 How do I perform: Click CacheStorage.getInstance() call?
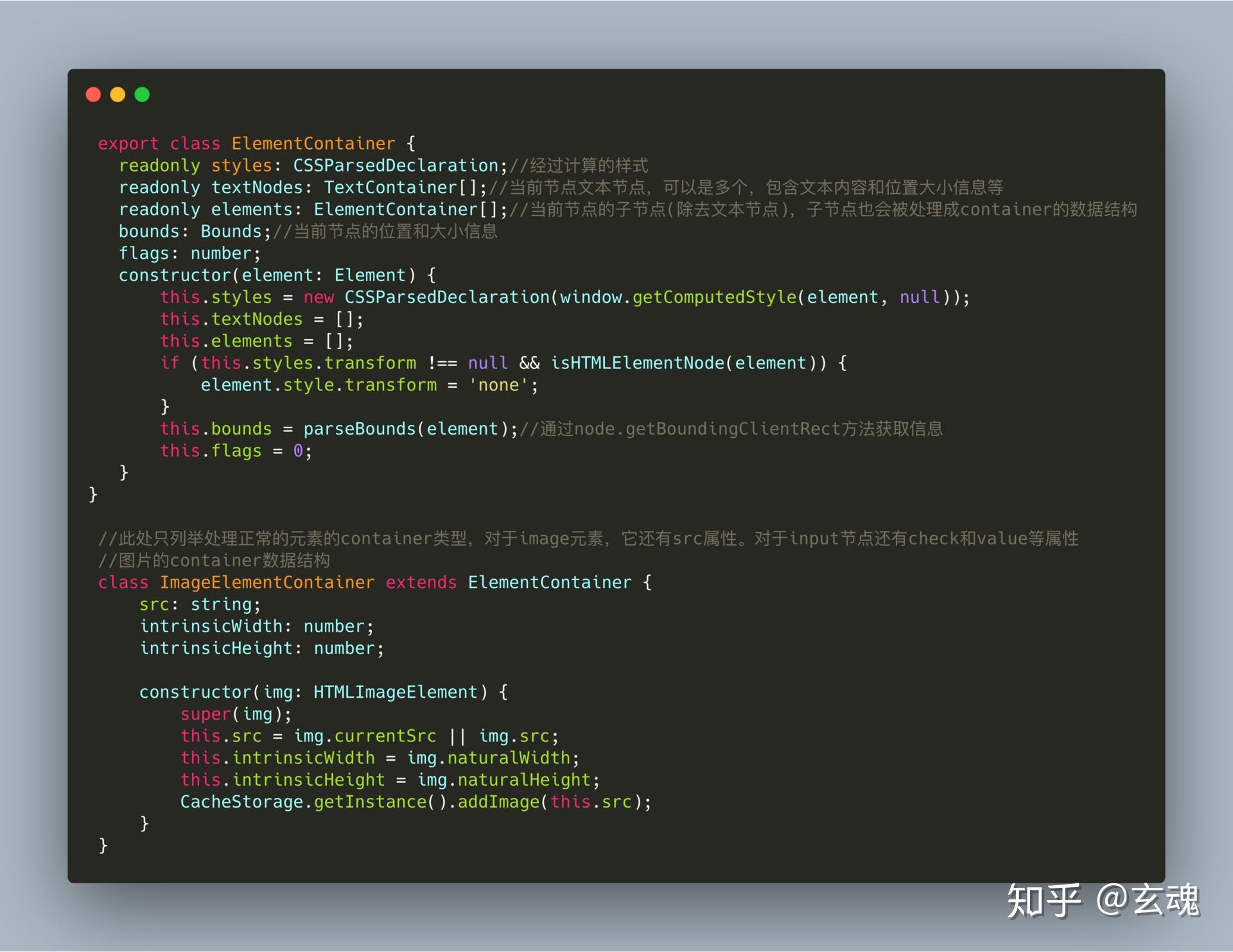point(313,802)
